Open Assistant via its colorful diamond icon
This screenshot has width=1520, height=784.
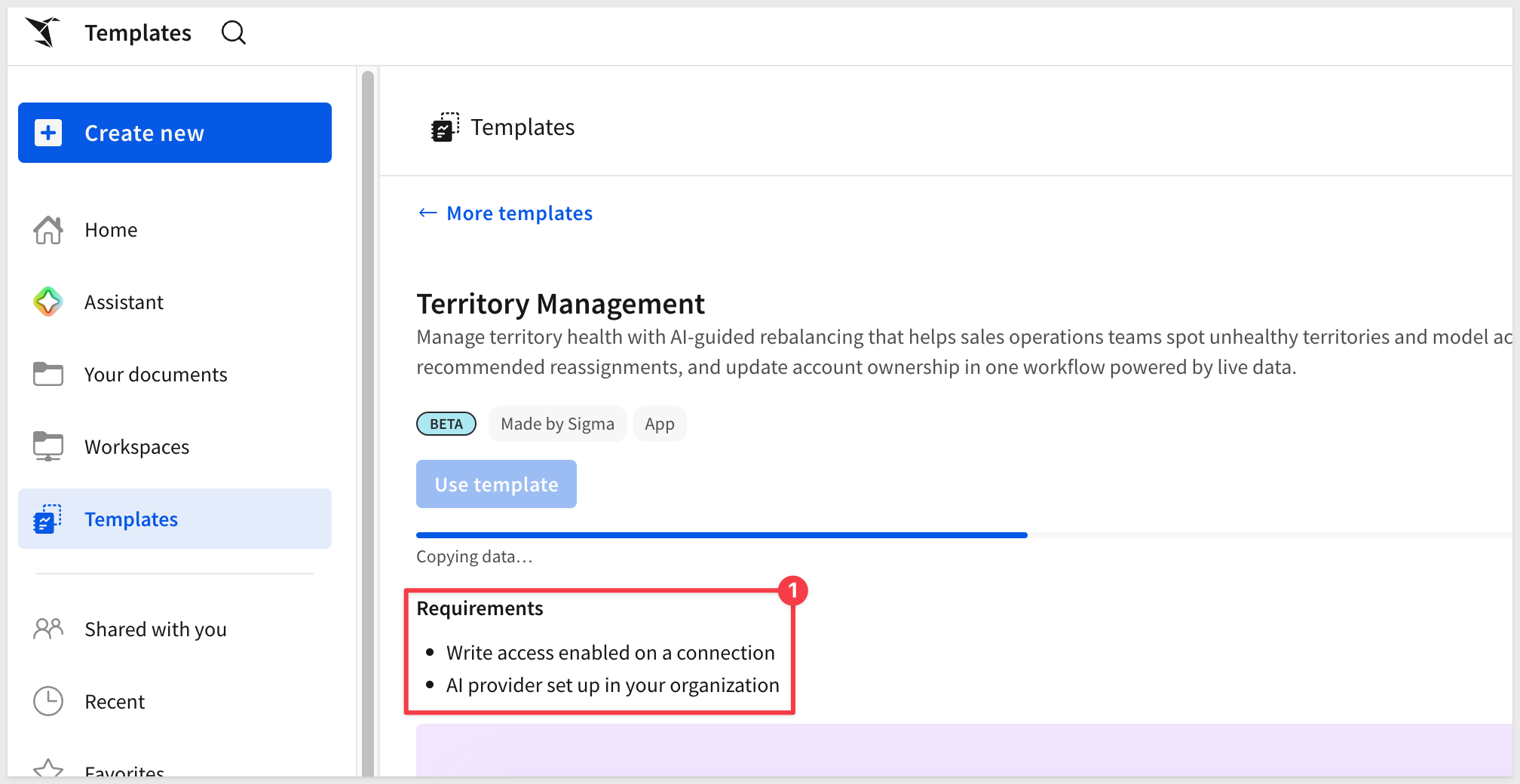[x=48, y=302]
